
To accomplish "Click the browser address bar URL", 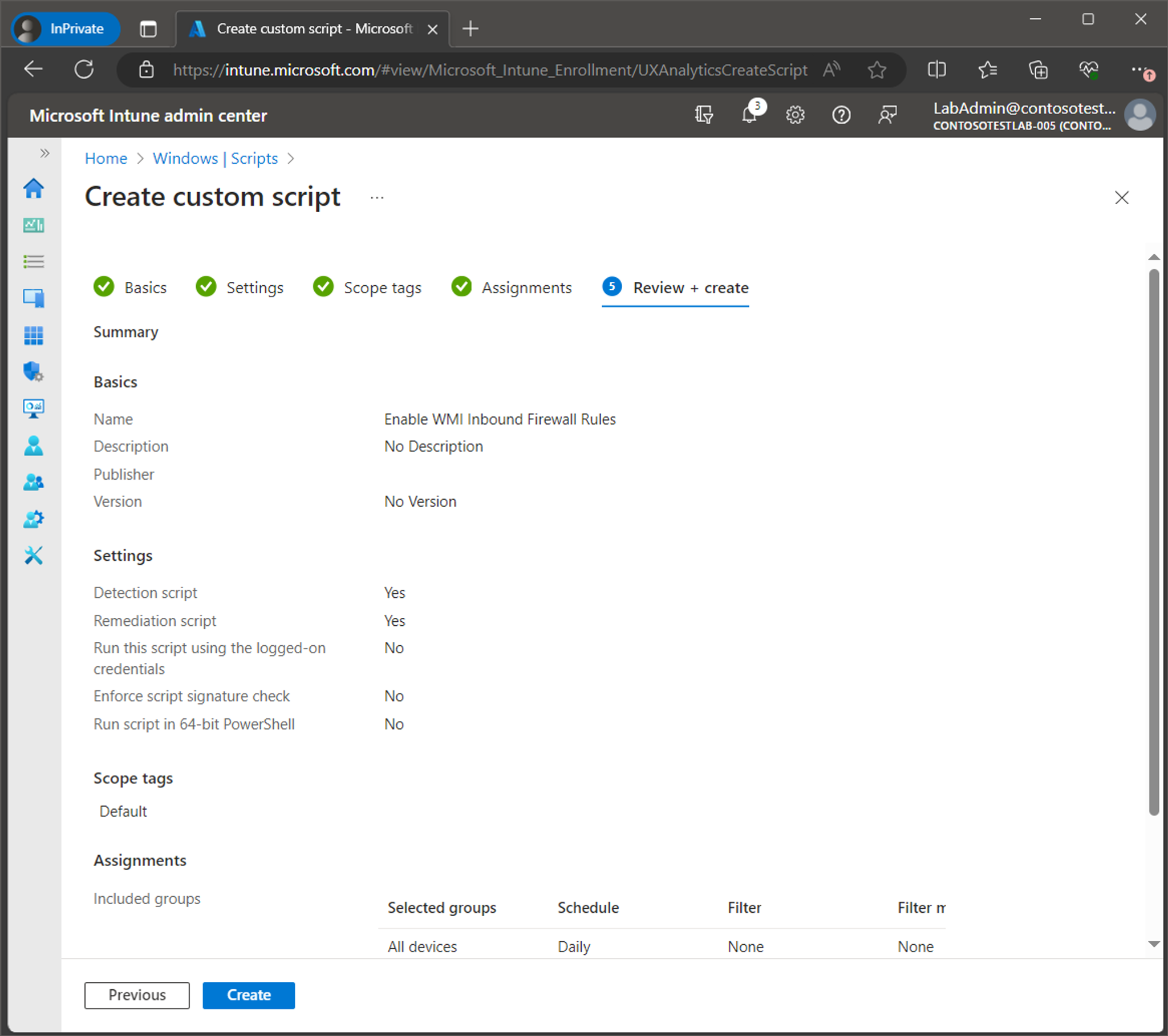I will 490,70.
